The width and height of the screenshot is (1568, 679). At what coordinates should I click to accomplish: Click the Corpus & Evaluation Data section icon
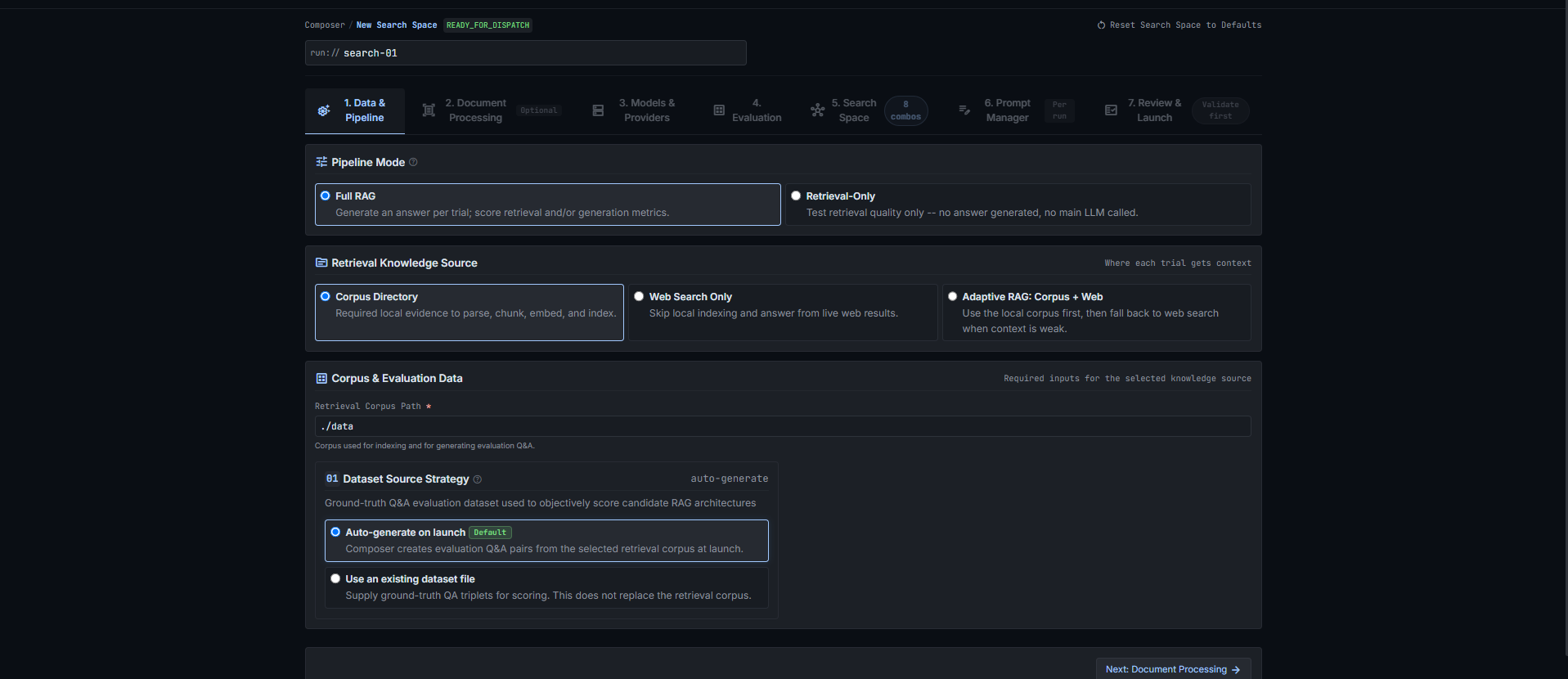pyautogui.click(x=321, y=378)
